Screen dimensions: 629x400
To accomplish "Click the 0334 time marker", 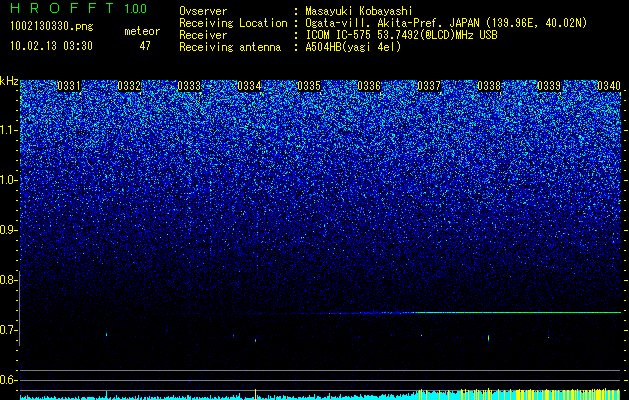I will [x=249, y=86].
